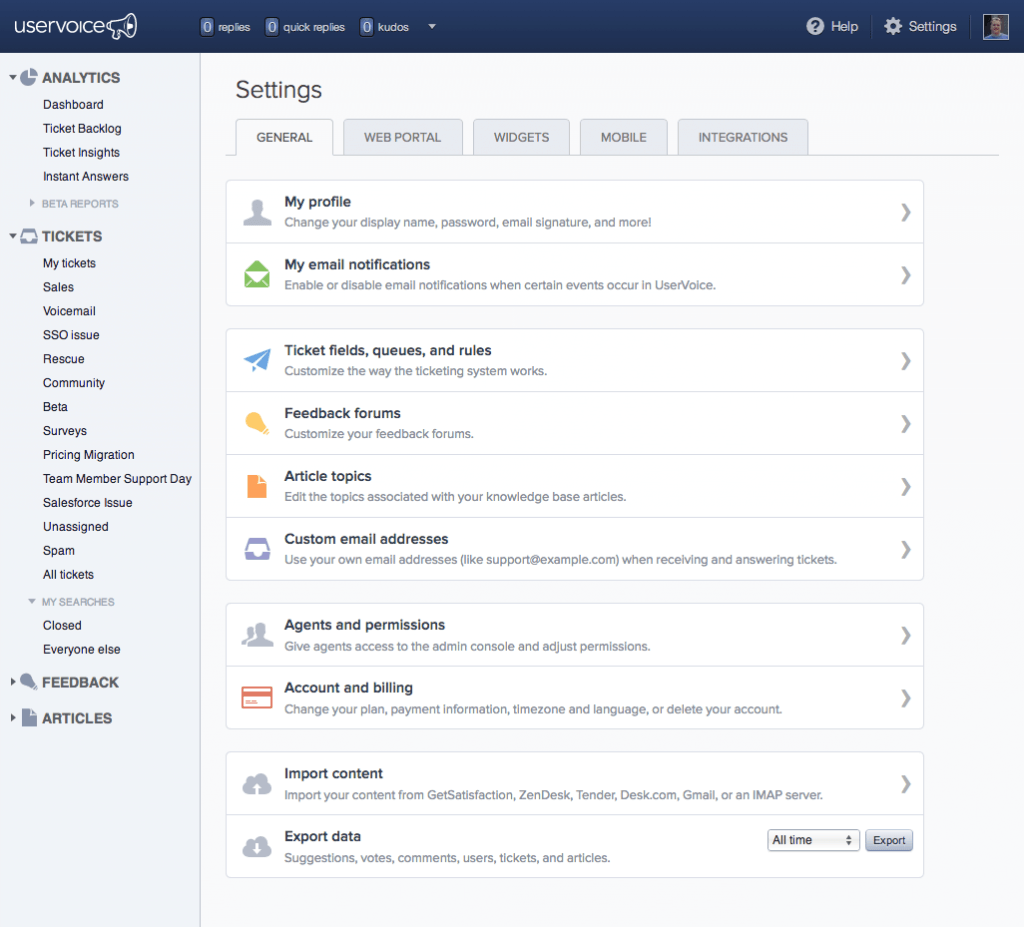Screen dimensions: 1024x927
Task: Open the All time export range dropdown
Action: click(813, 840)
